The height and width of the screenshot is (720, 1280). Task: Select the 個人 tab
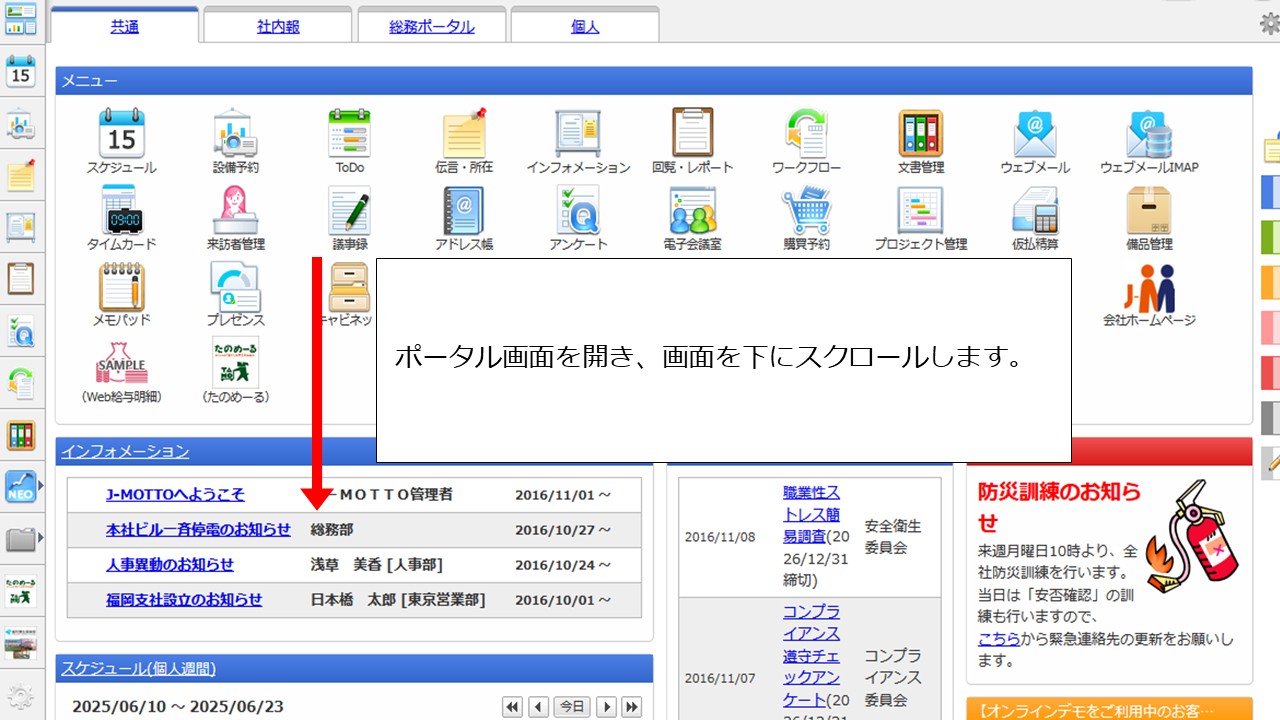point(584,27)
